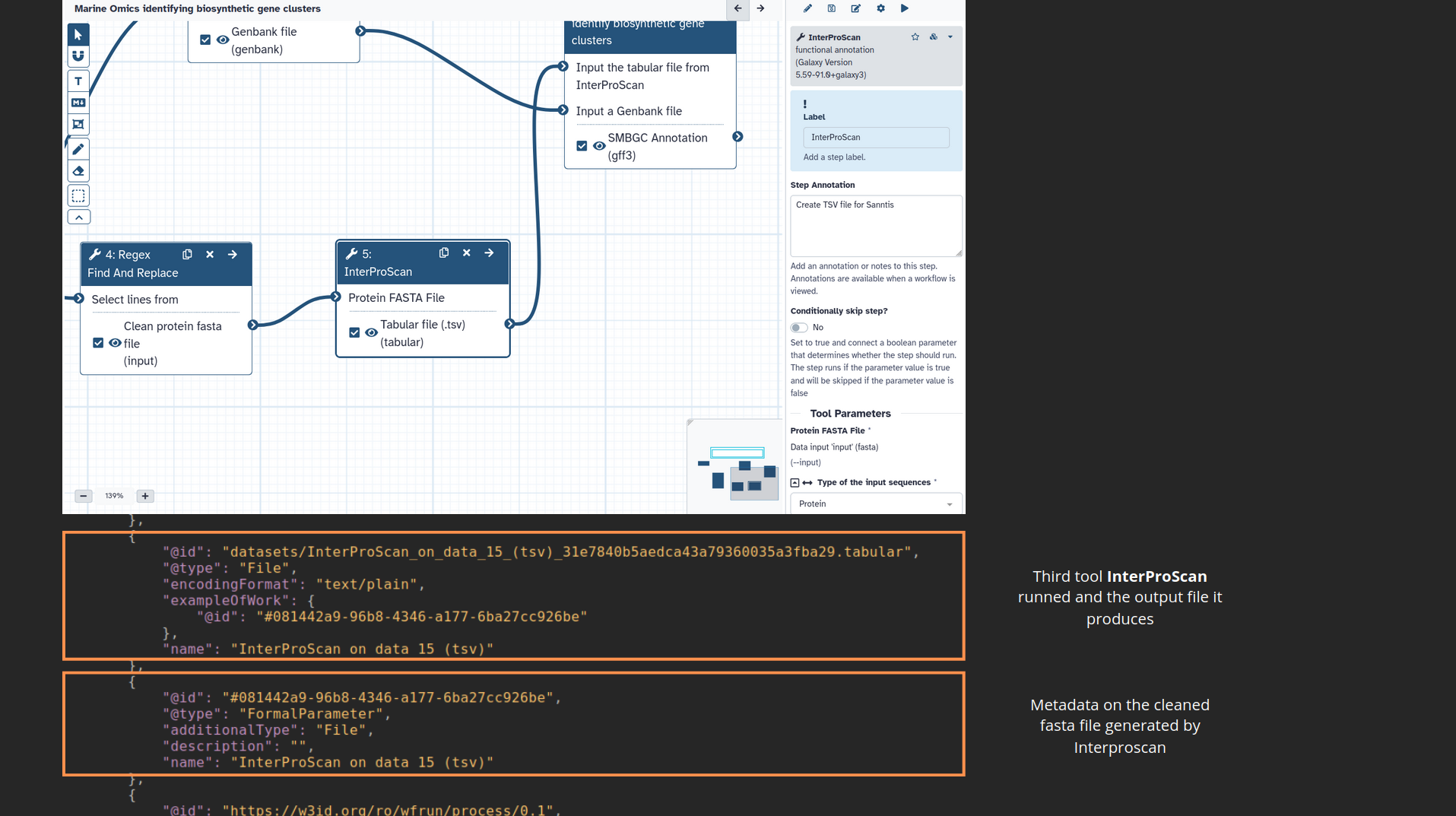Zoom in with the plus button
Screen dimensions: 1456x816
point(145,496)
